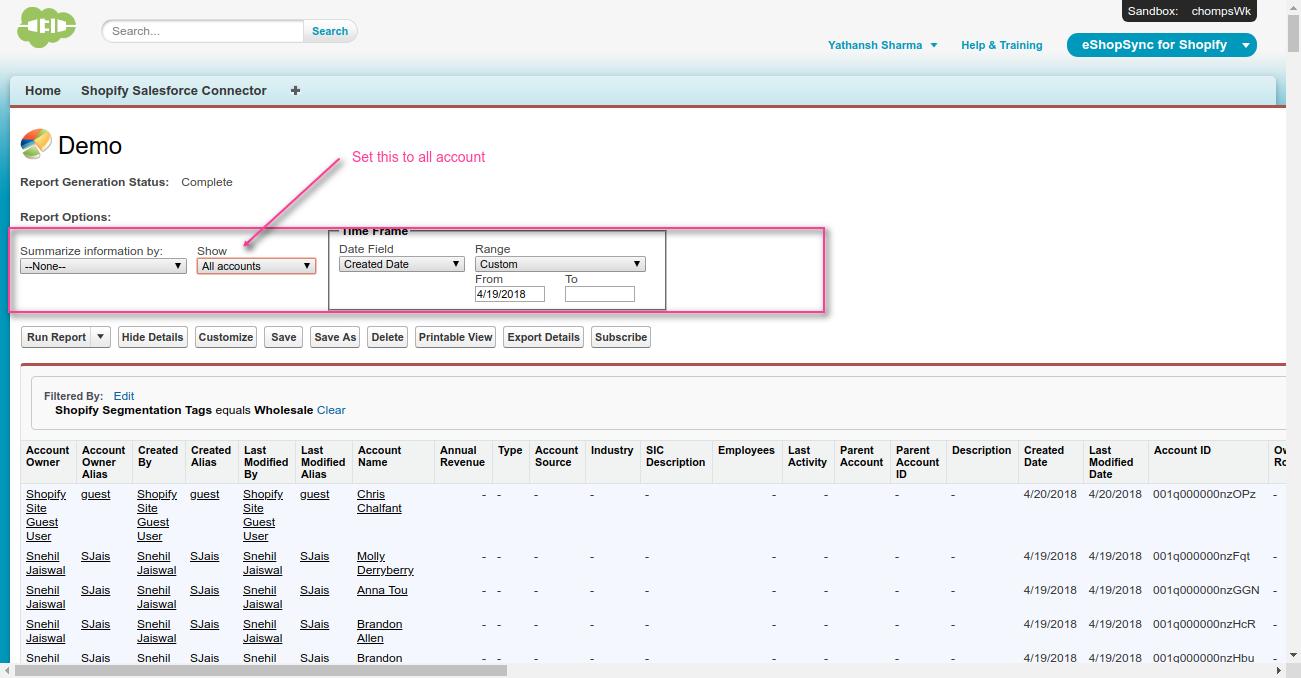Sort by Account Name column header
Screen dimensions: 1301x678
click(x=379, y=456)
